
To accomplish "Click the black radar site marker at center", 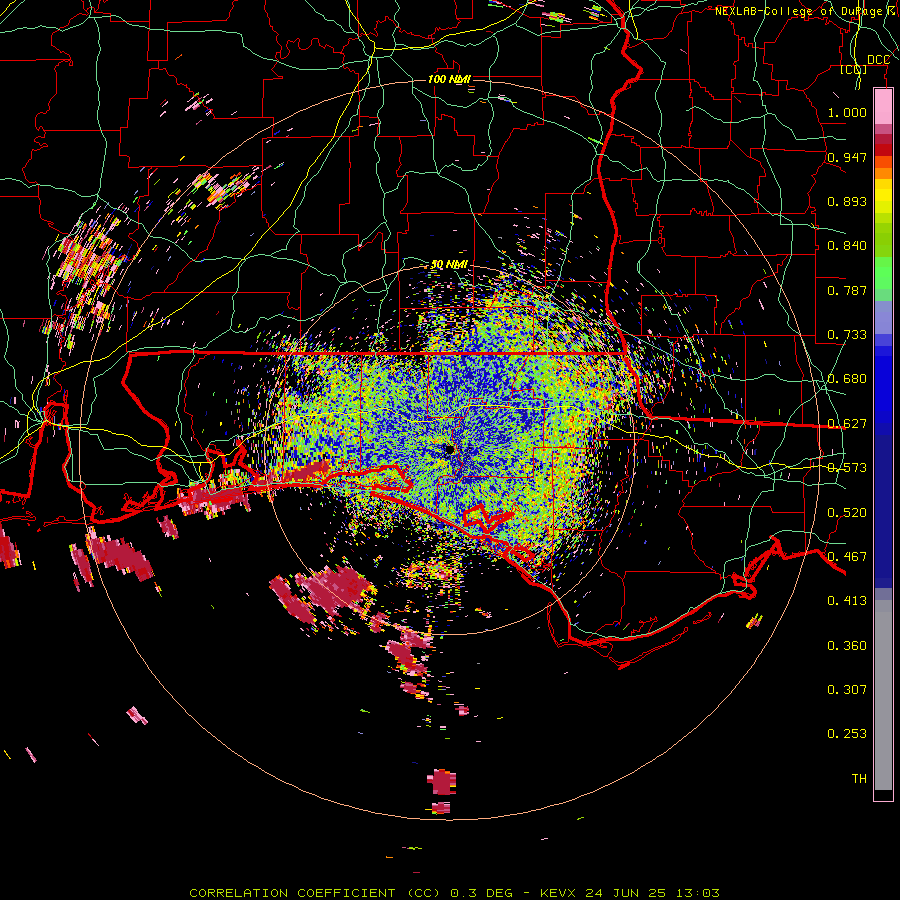I will [x=449, y=449].
